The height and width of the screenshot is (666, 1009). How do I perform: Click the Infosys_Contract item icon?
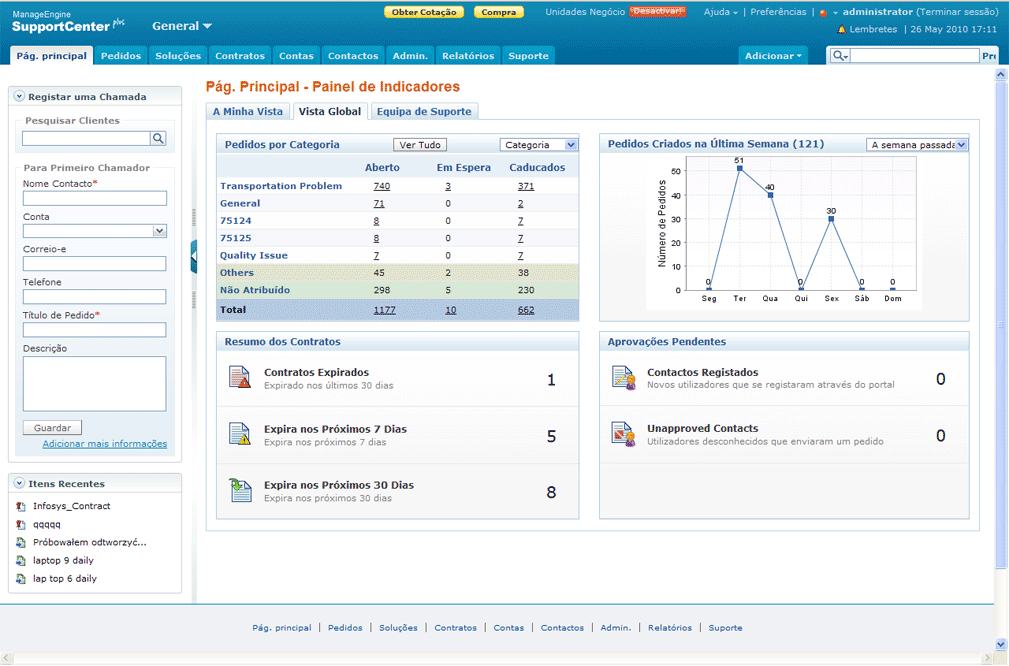tap(21, 507)
